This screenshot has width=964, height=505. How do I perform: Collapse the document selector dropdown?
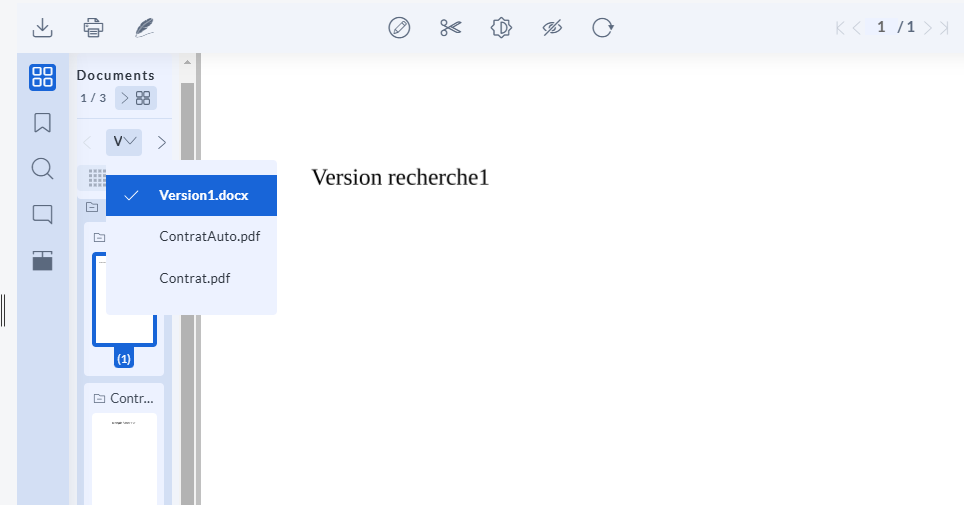(x=124, y=142)
